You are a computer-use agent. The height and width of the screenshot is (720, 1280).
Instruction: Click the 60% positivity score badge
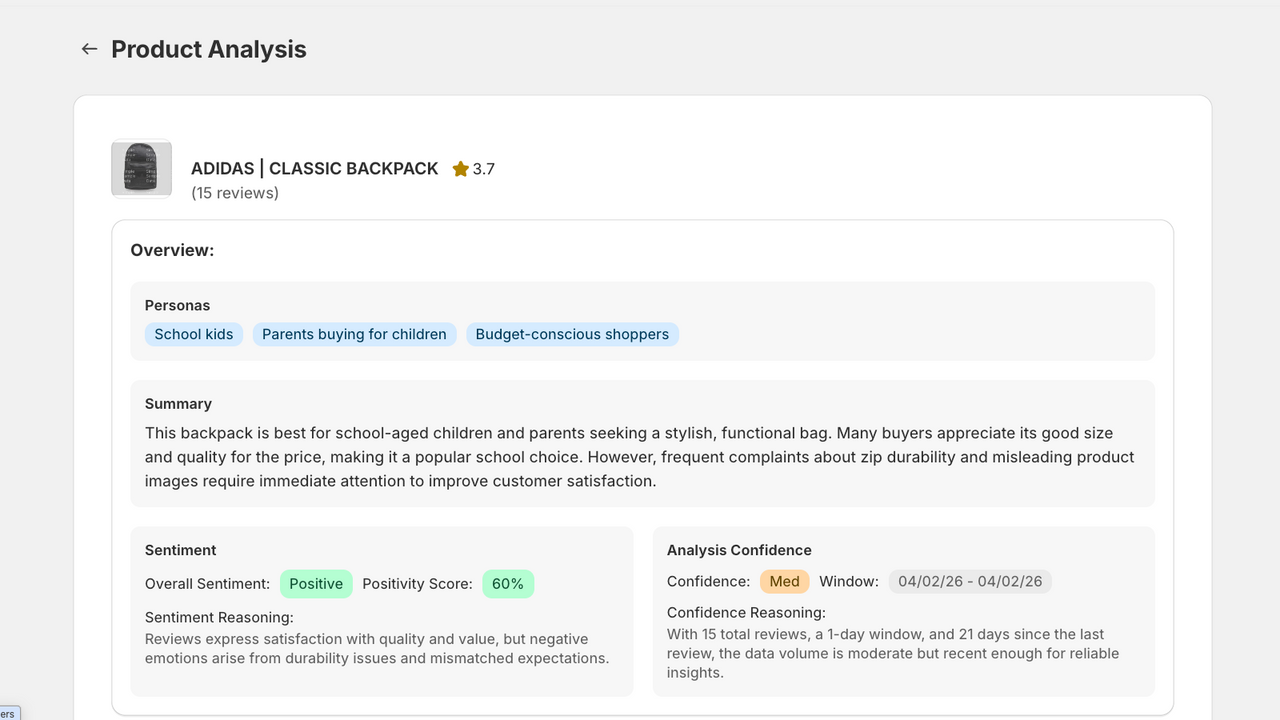point(508,584)
